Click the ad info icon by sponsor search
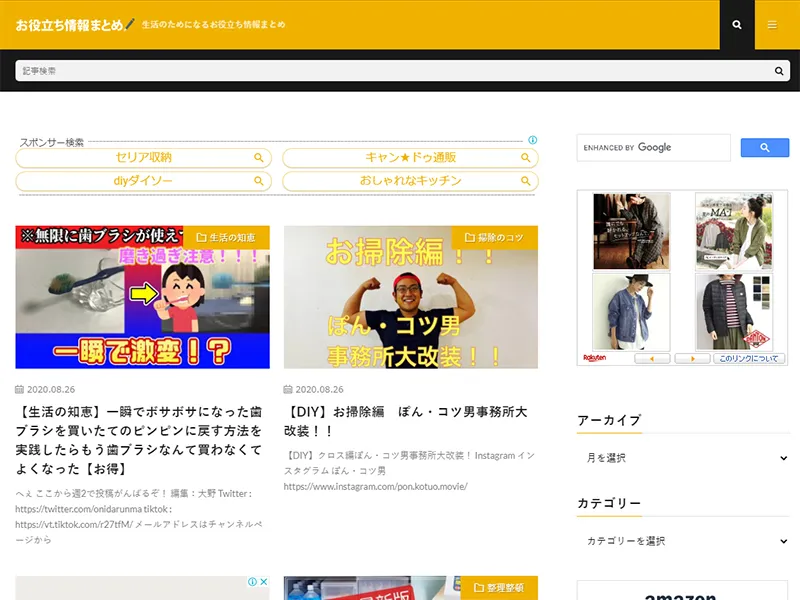The height and width of the screenshot is (600, 800). [x=533, y=141]
